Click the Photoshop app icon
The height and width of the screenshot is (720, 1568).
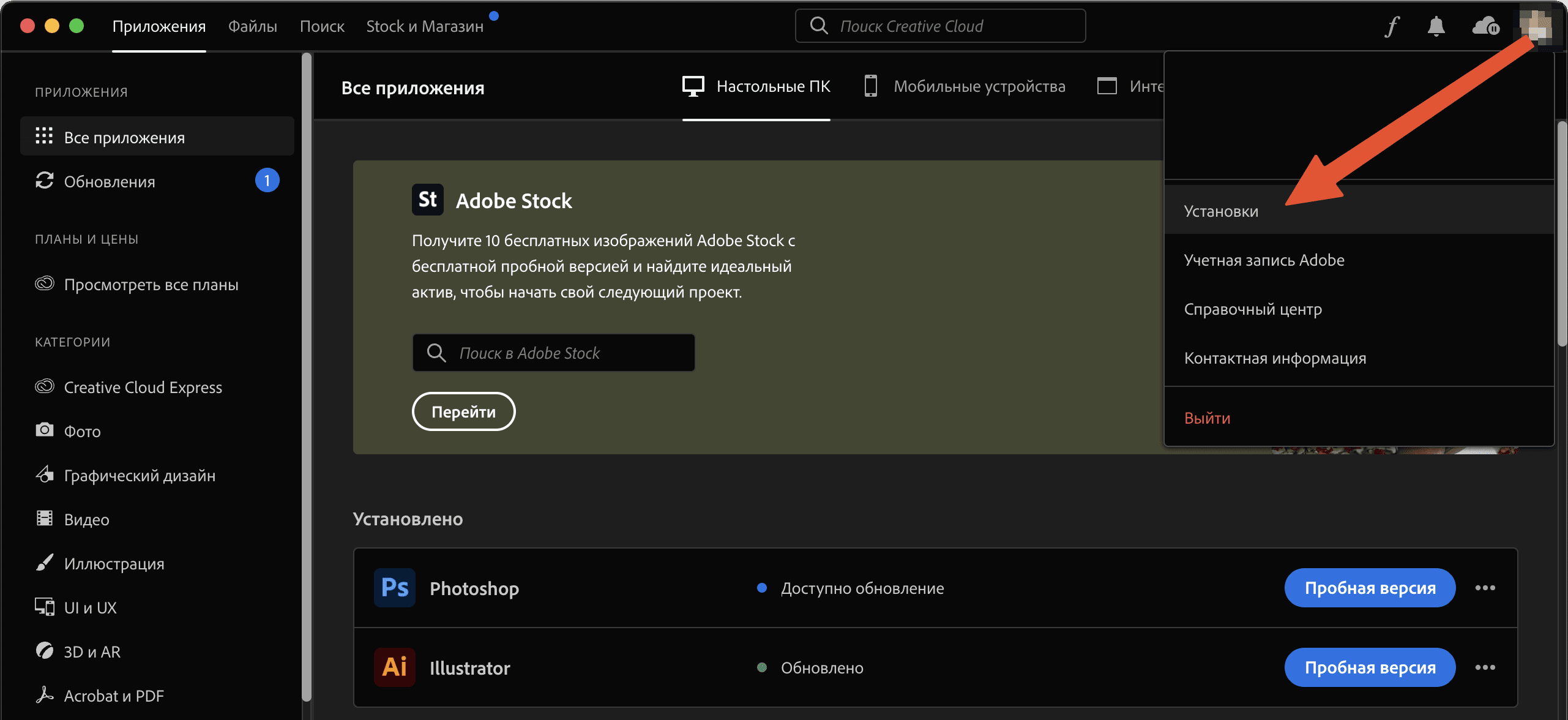(395, 588)
